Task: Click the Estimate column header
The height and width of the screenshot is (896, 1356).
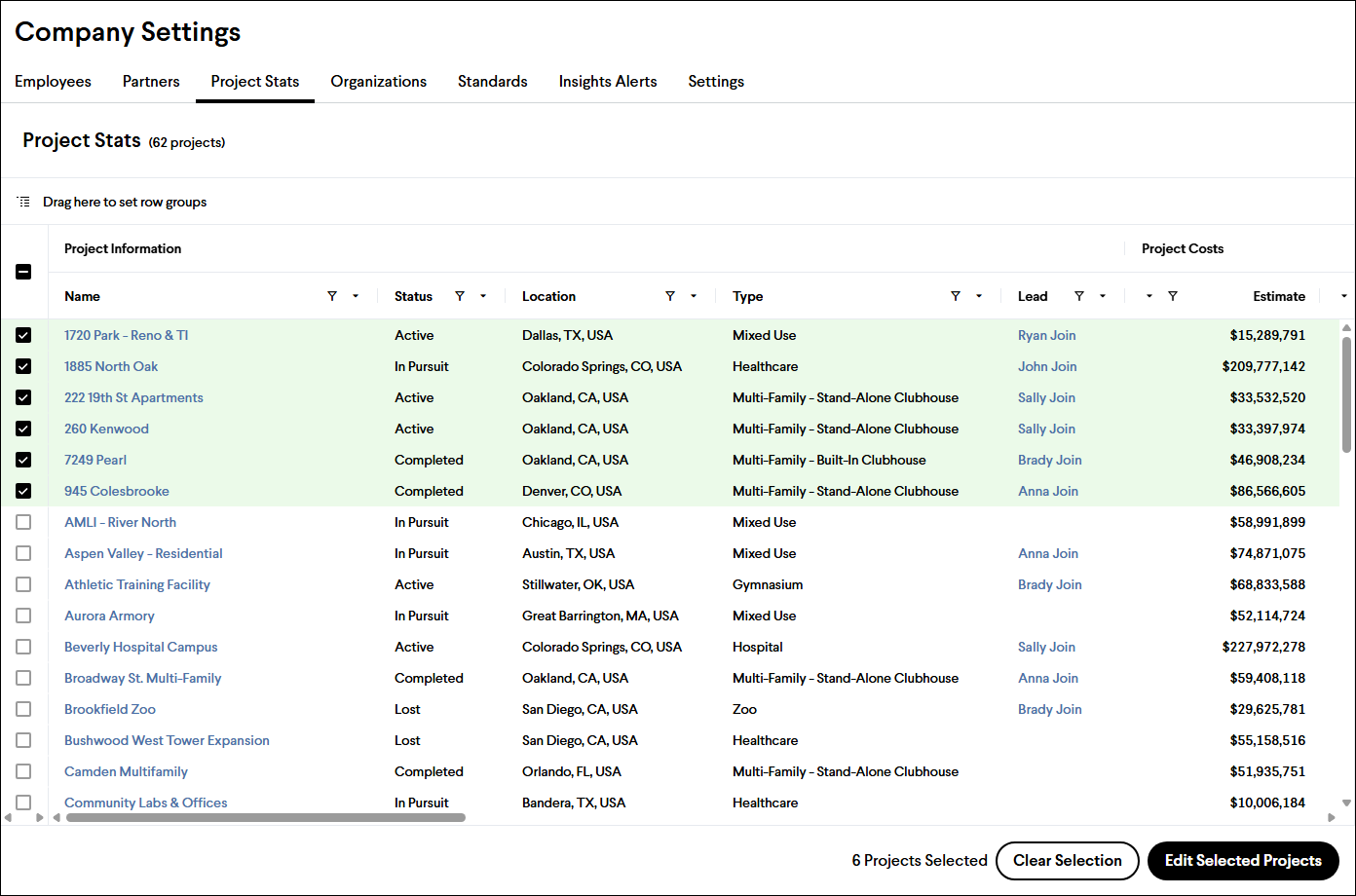Action: click(x=1279, y=296)
